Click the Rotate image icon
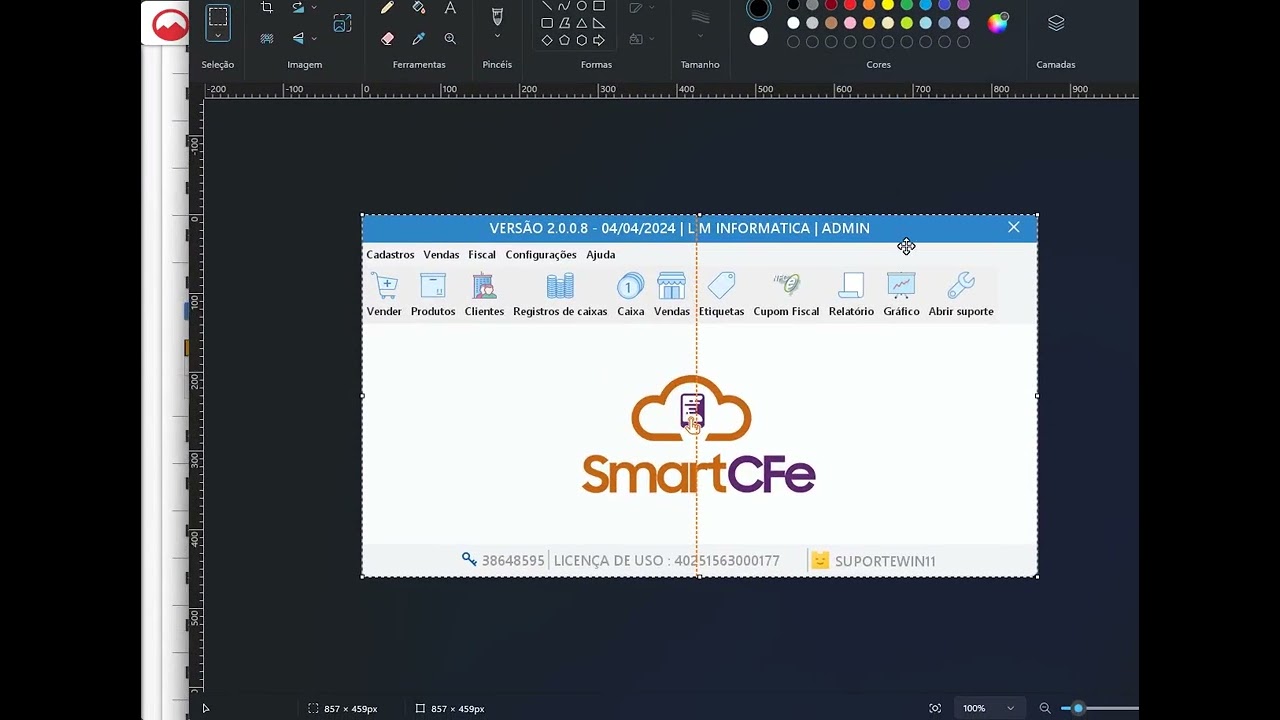 [298, 8]
